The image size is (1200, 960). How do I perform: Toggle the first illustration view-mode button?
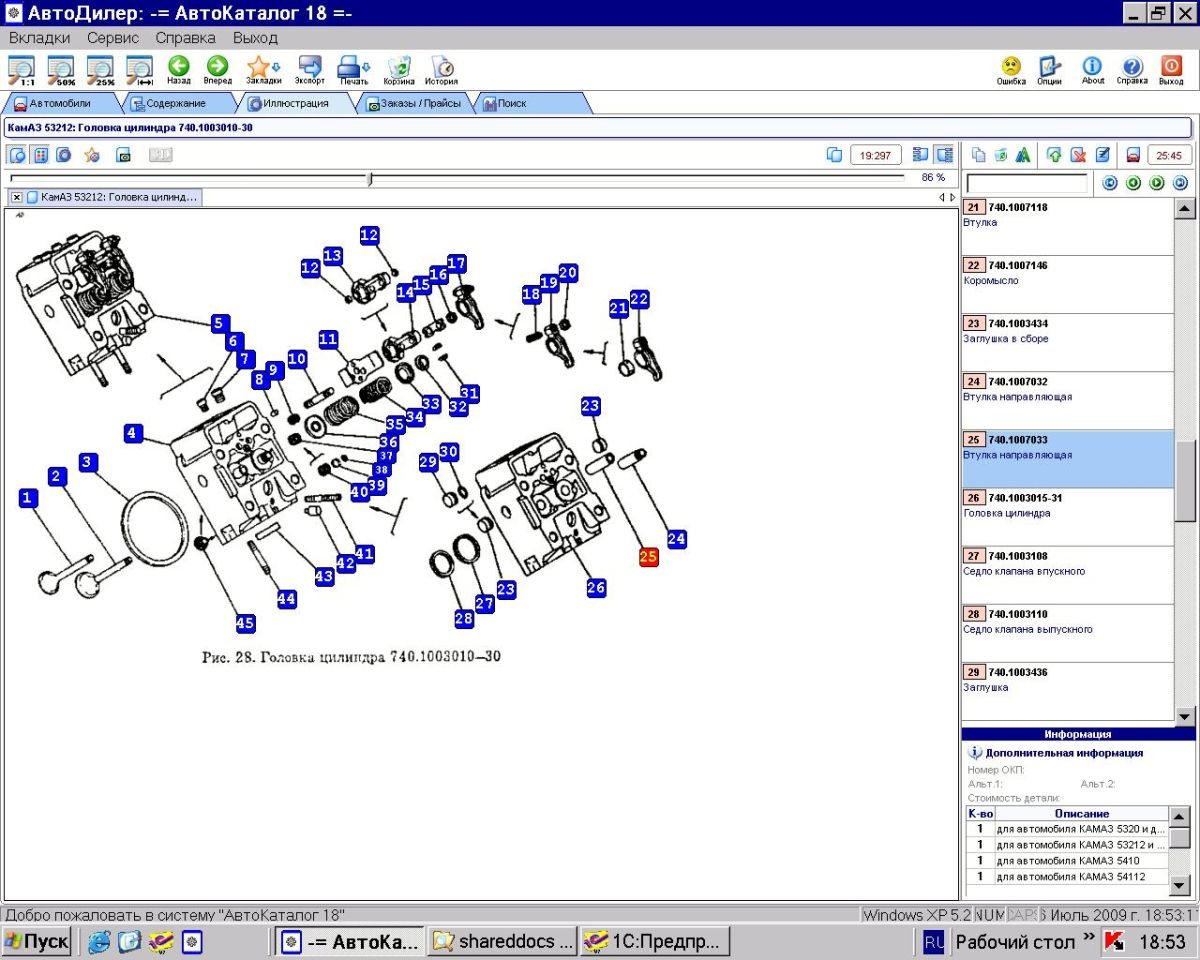pos(17,155)
